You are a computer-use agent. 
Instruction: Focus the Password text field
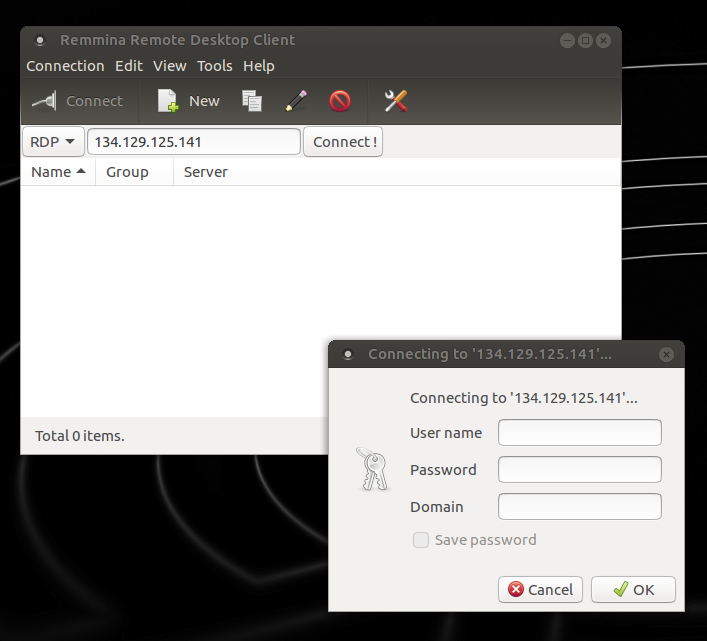coord(580,470)
